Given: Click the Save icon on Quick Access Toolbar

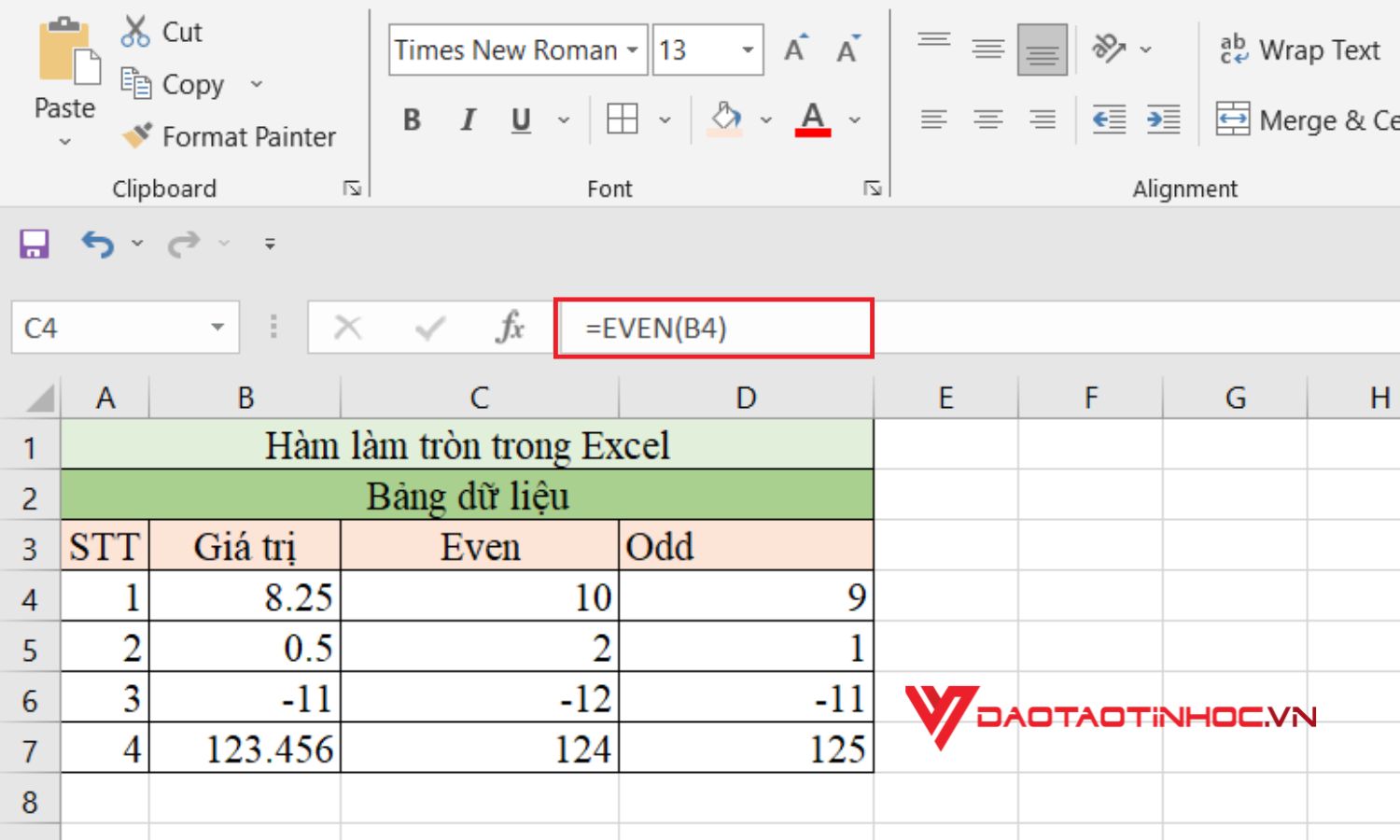Looking at the screenshot, I should pos(34,243).
